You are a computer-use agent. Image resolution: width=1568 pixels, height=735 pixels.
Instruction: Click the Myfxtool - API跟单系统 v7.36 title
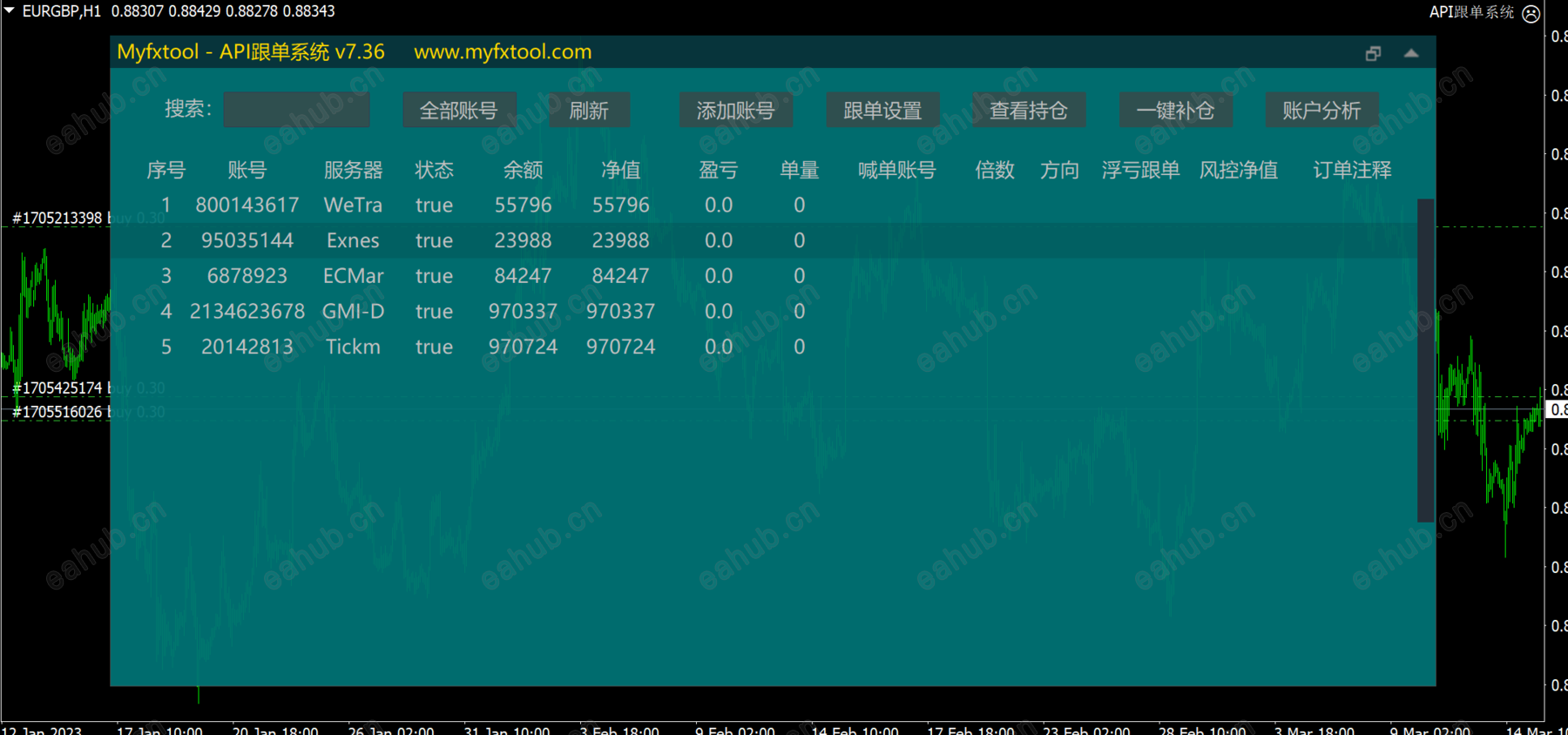point(251,52)
